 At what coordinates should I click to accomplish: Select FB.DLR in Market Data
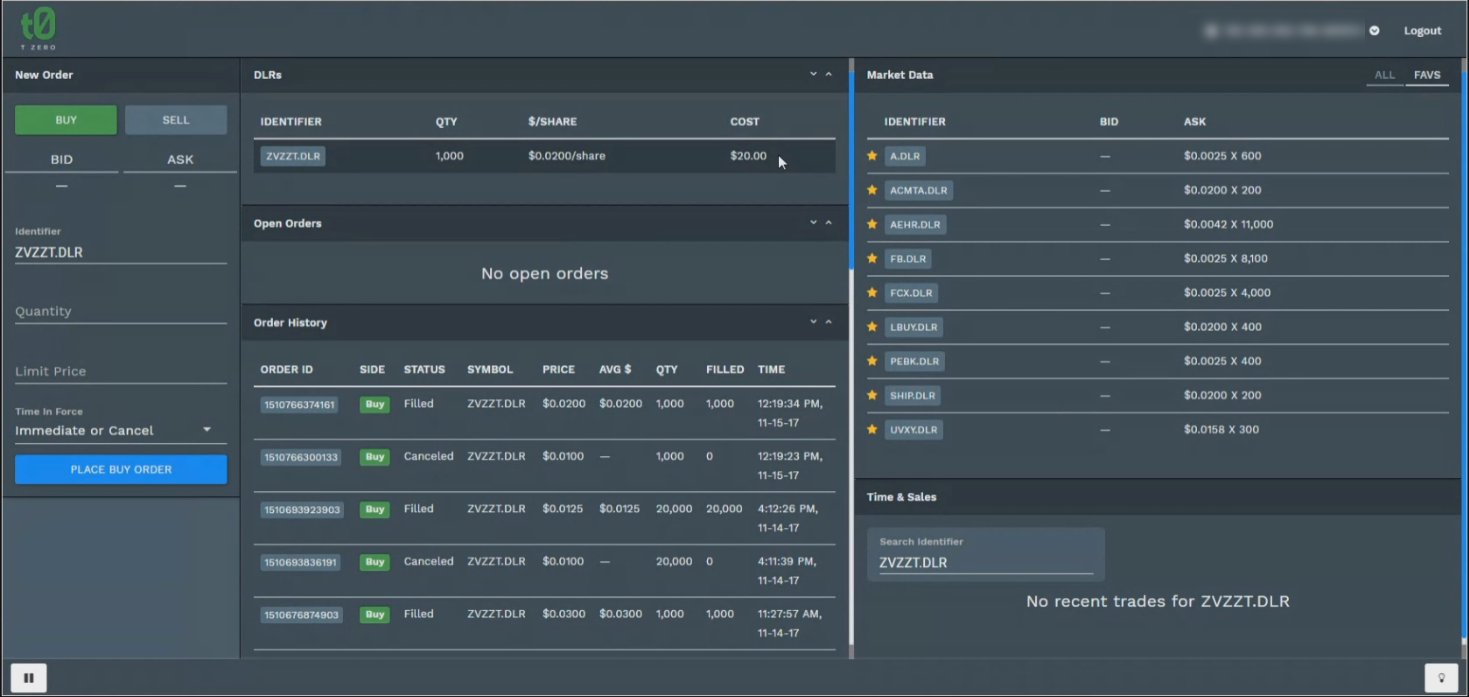pos(908,258)
